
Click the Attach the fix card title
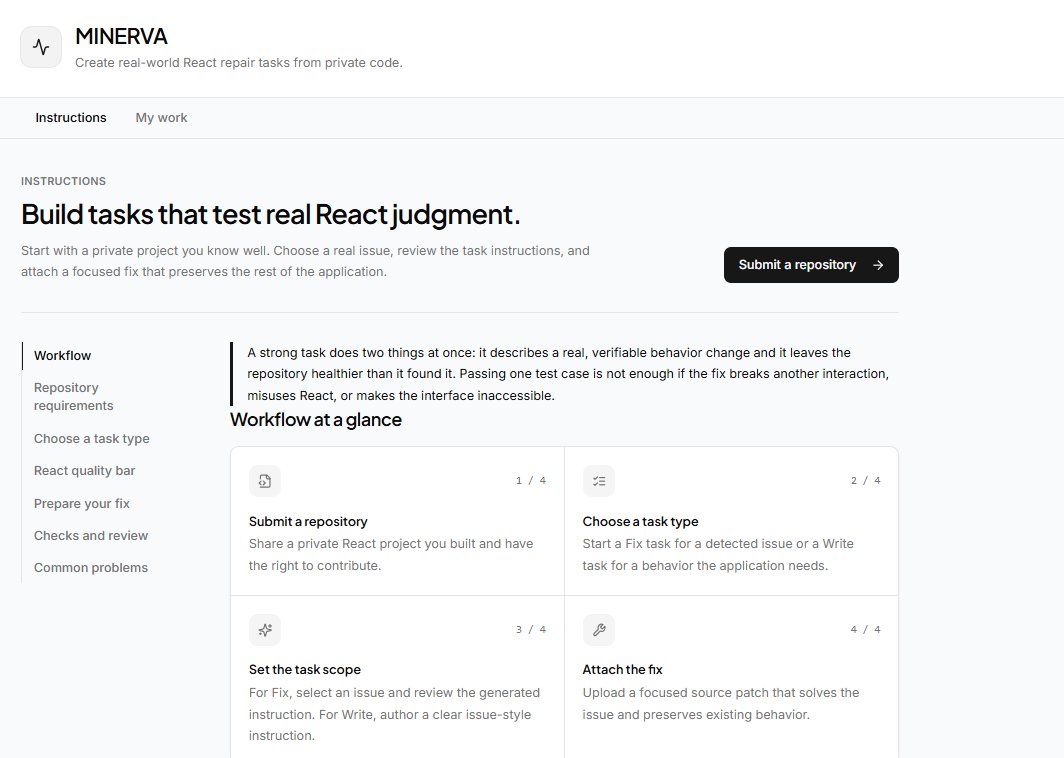point(622,670)
